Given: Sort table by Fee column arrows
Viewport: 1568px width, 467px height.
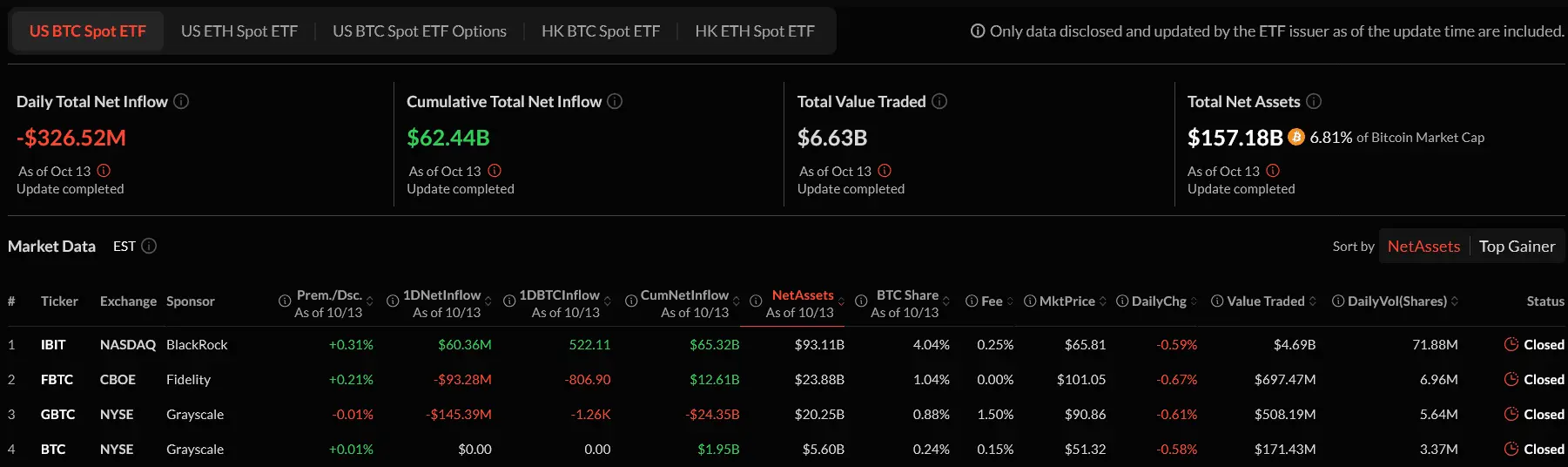Looking at the screenshot, I should click(1010, 301).
